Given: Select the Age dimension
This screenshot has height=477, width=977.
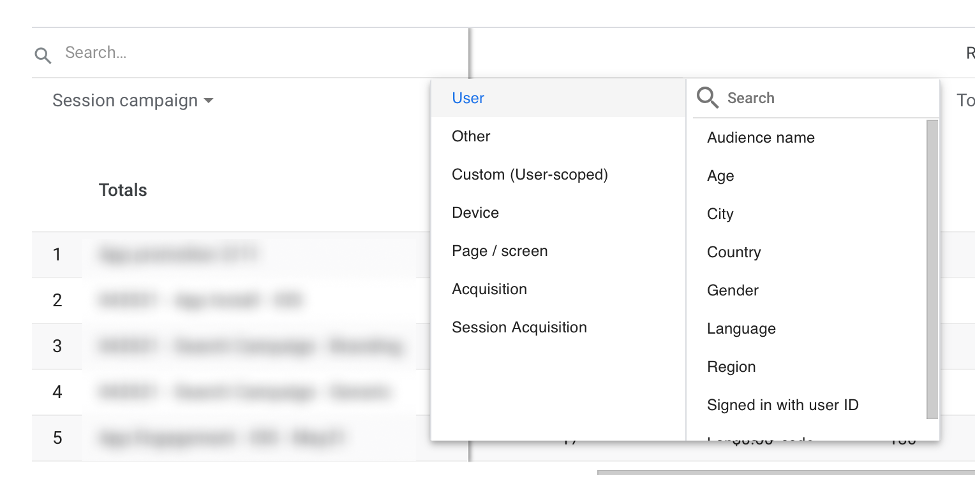Looking at the screenshot, I should (x=720, y=176).
